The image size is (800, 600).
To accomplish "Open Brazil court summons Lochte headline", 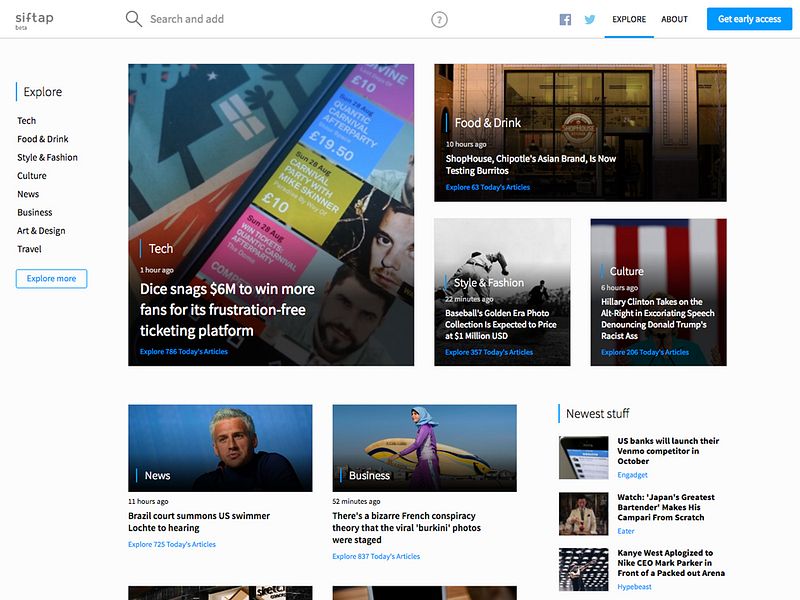I will click(199, 521).
